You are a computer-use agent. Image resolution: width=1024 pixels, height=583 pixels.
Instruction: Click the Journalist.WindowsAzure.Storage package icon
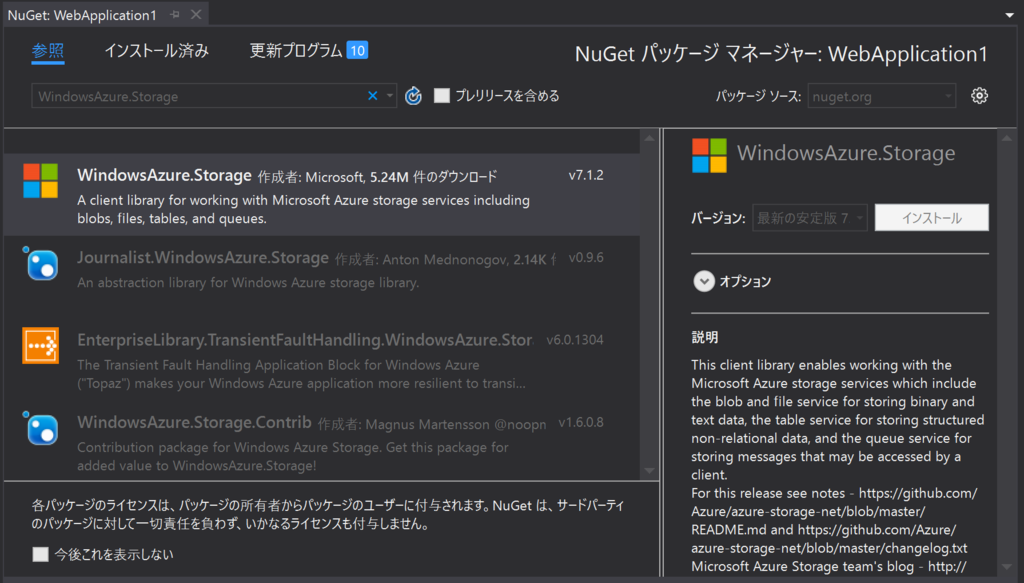pyautogui.click(x=40, y=263)
